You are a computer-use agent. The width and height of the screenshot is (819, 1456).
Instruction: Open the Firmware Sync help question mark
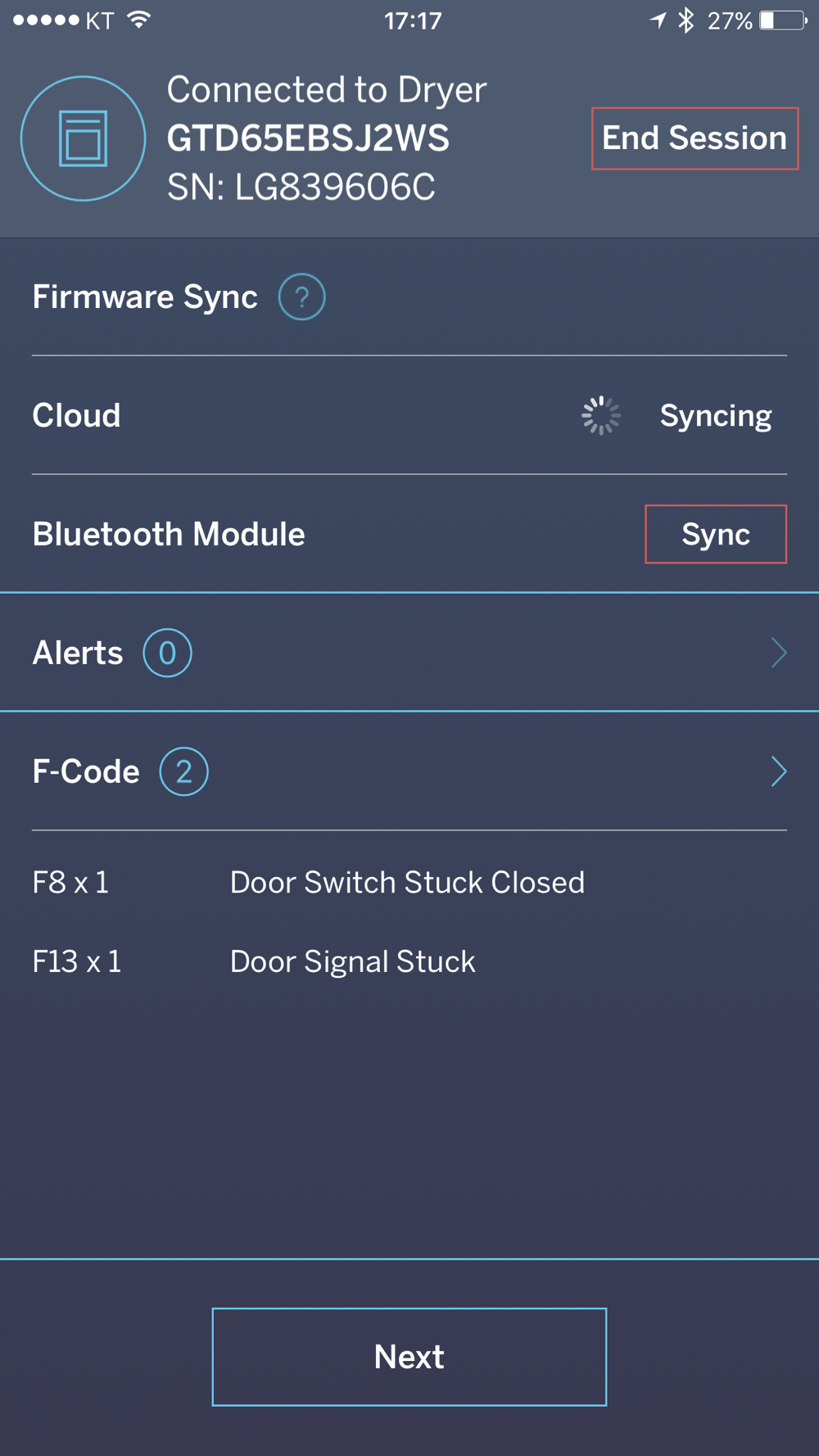(x=301, y=296)
